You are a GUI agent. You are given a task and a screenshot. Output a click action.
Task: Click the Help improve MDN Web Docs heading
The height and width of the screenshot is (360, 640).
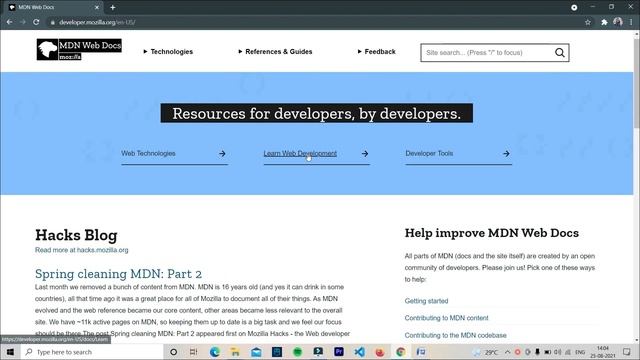(x=491, y=233)
